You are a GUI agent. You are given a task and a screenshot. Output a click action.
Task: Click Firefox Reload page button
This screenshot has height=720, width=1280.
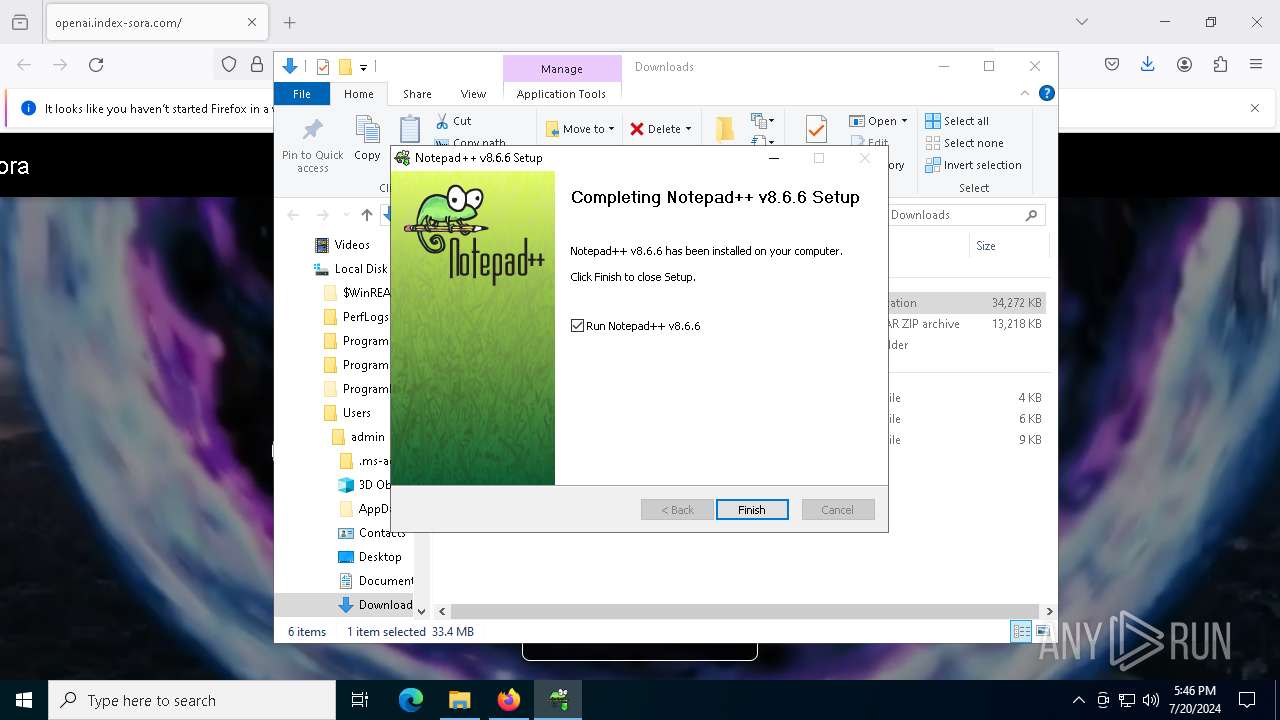tap(96, 65)
